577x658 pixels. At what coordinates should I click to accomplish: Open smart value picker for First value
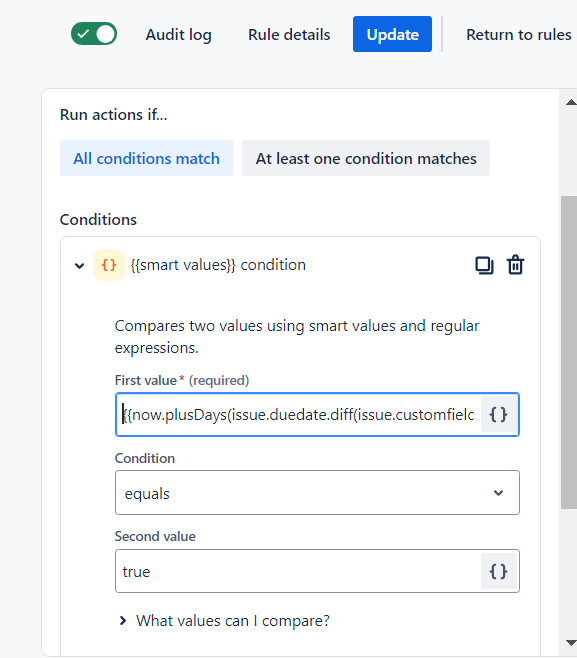499,415
